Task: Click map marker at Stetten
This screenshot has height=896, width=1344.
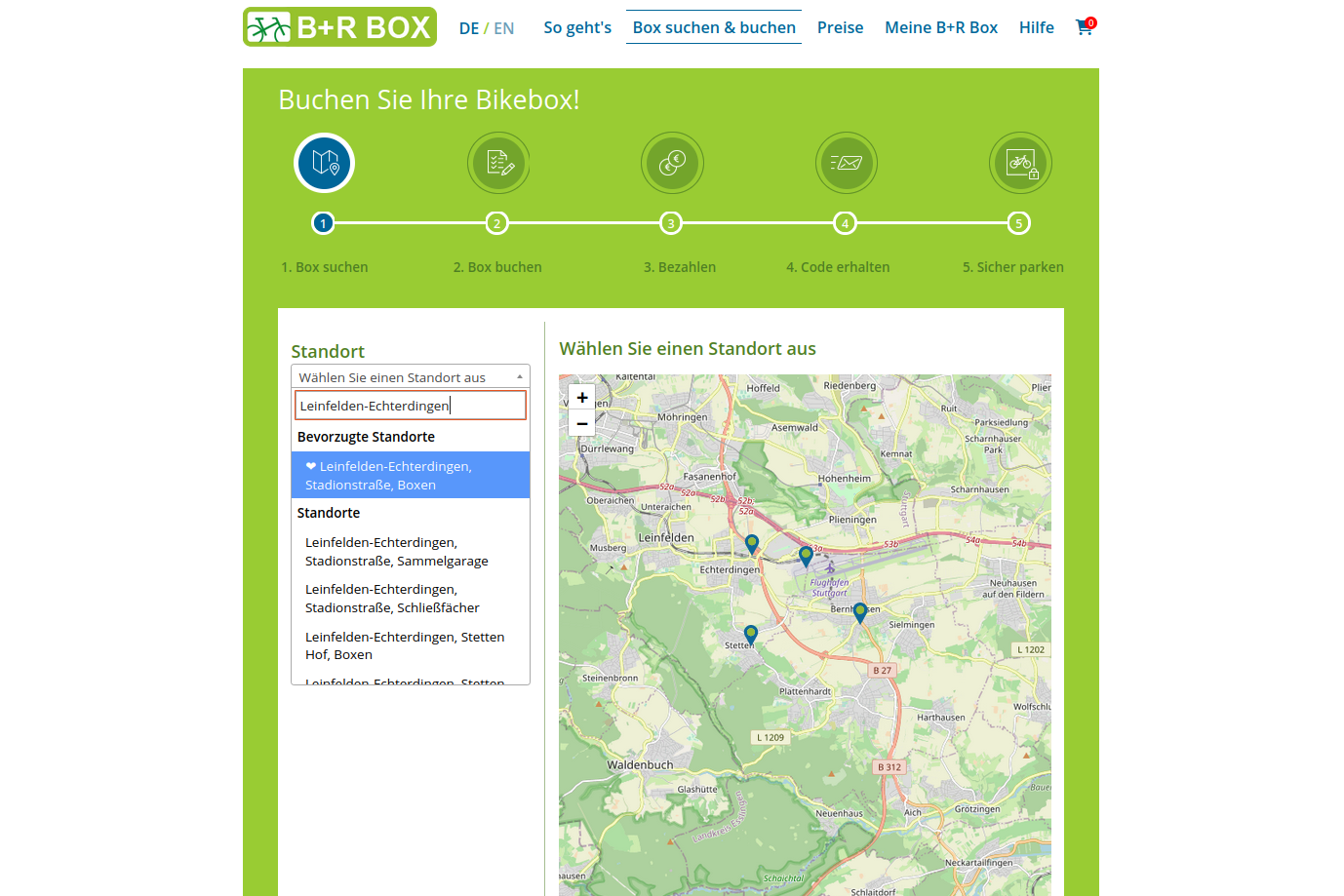Action: (x=751, y=636)
